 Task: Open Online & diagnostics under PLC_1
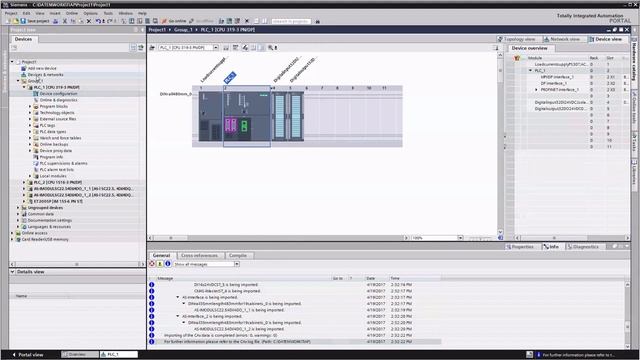(x=58, y=100)
